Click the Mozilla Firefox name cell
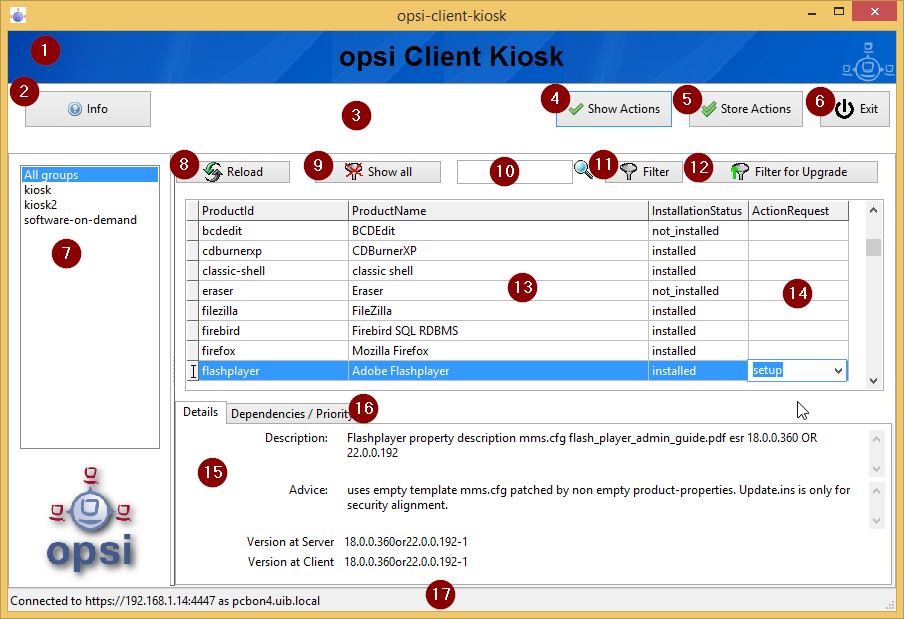Viewport: 904px width, 619px height. [x=498, y=350]
